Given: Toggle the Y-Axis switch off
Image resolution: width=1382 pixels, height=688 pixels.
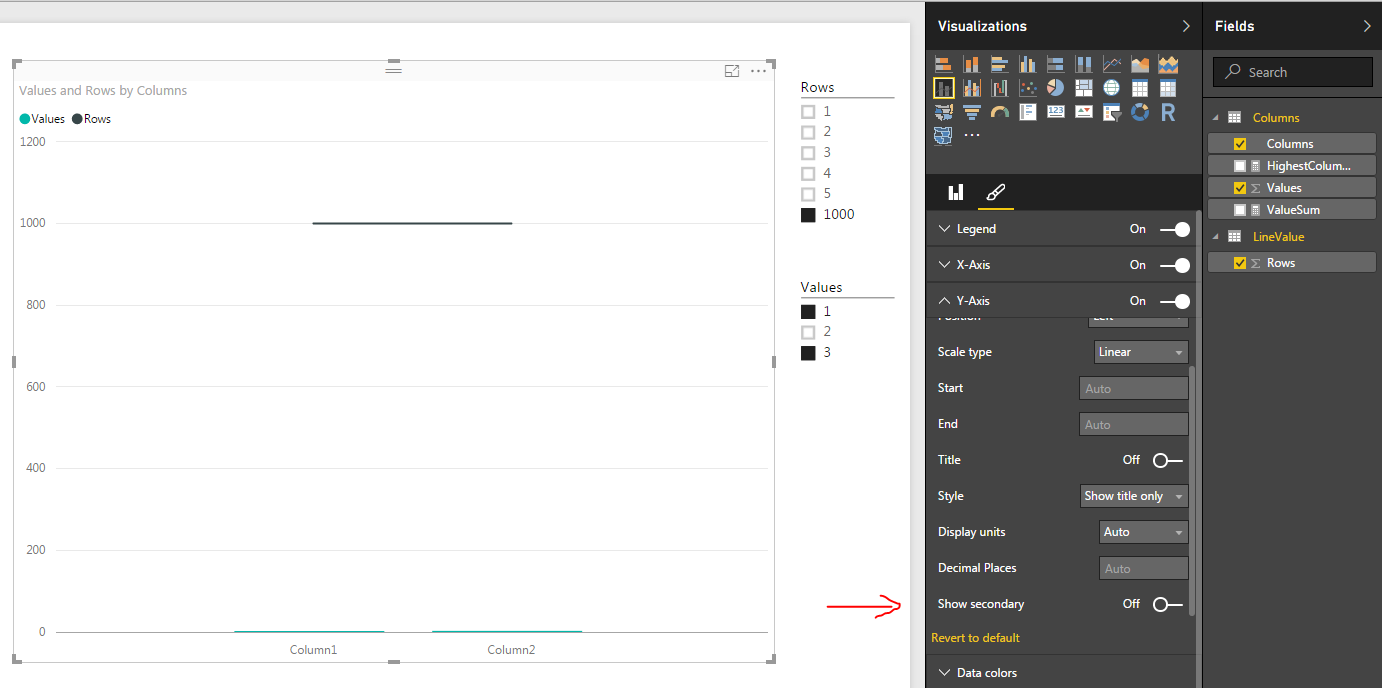Looking at the screenshot, I should coord(1175,301).
